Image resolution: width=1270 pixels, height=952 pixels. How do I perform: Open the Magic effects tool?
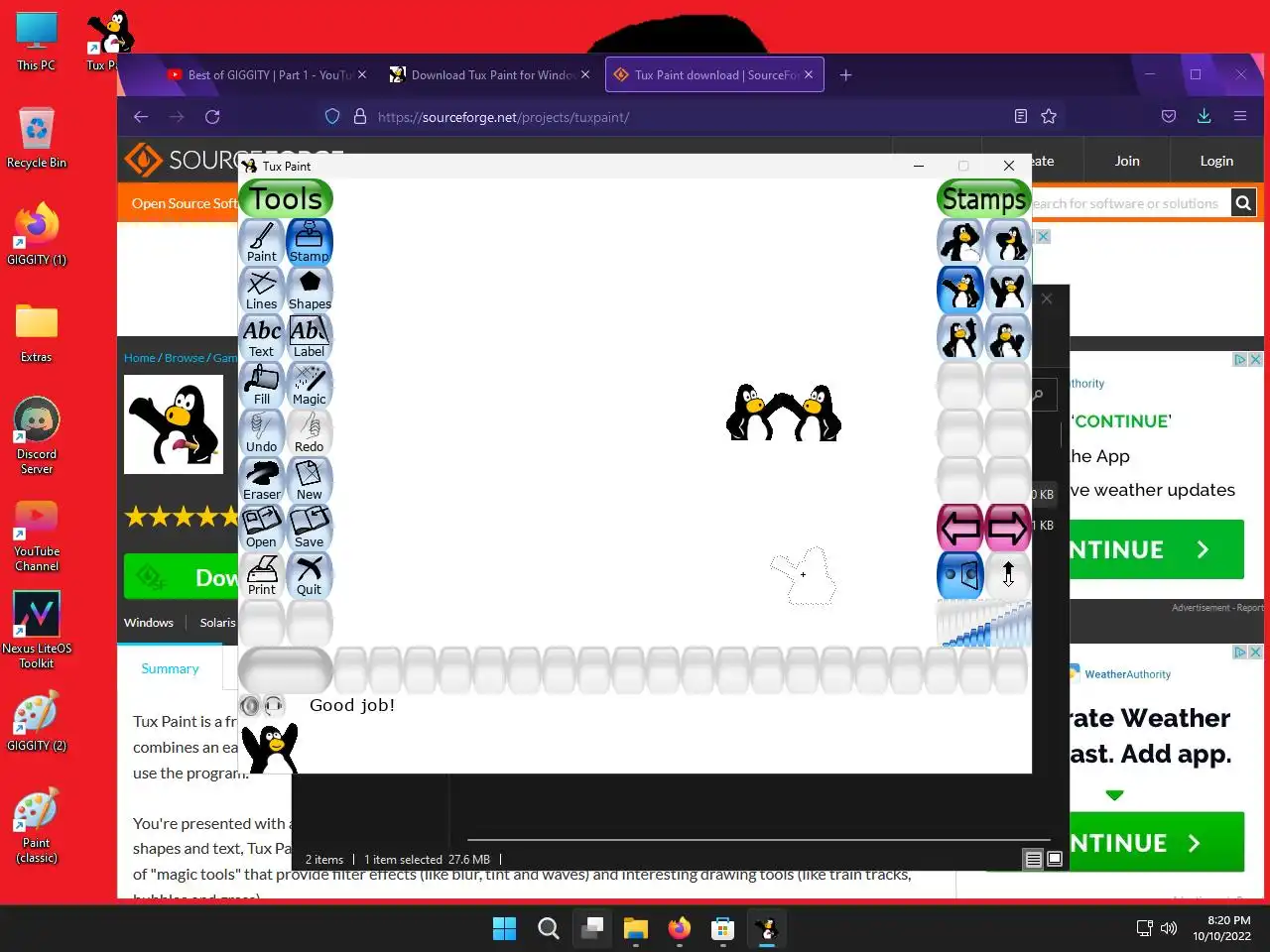point(310,385)
